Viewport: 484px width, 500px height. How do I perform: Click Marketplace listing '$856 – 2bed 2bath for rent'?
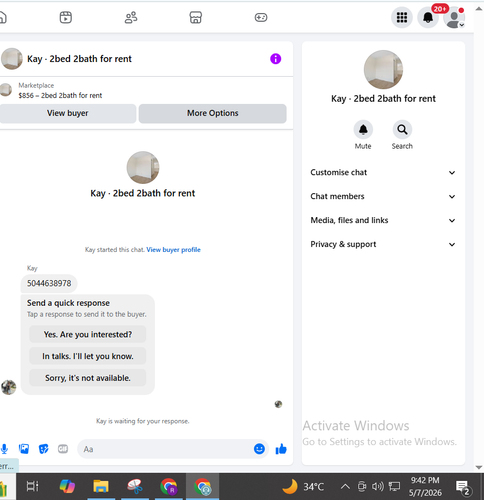point(60,95)
